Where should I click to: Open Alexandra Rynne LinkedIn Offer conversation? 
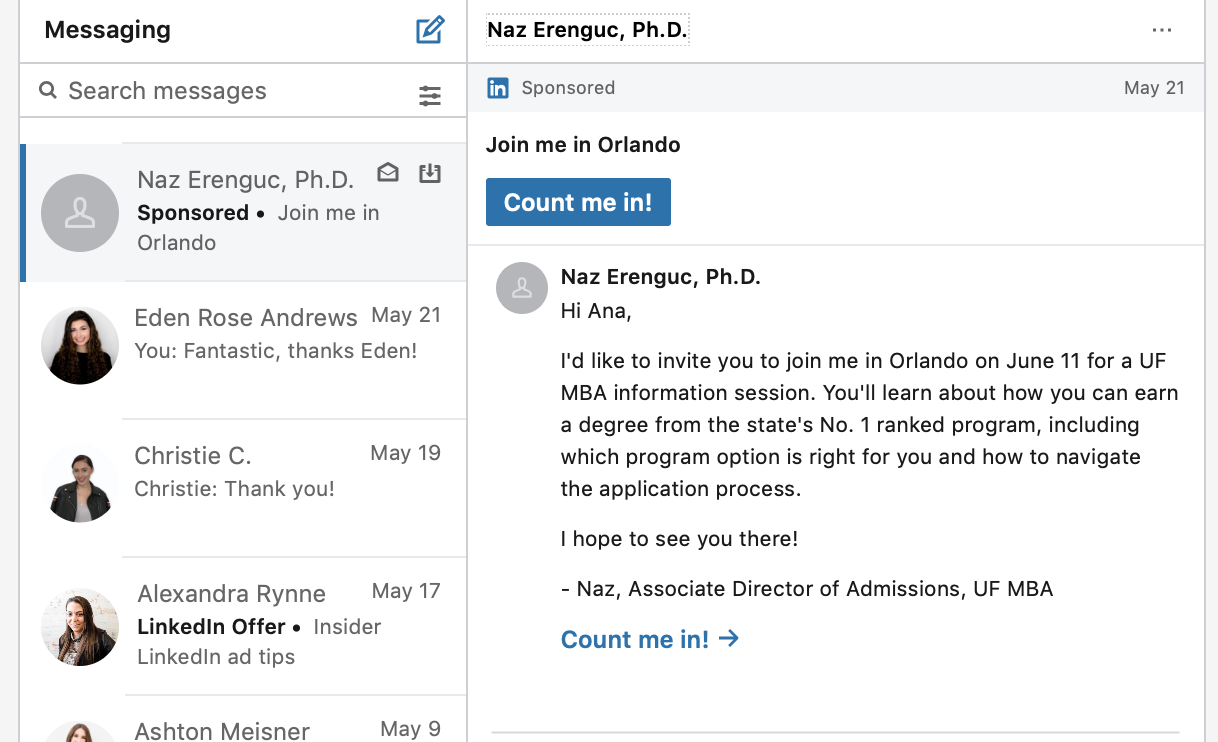243,627
